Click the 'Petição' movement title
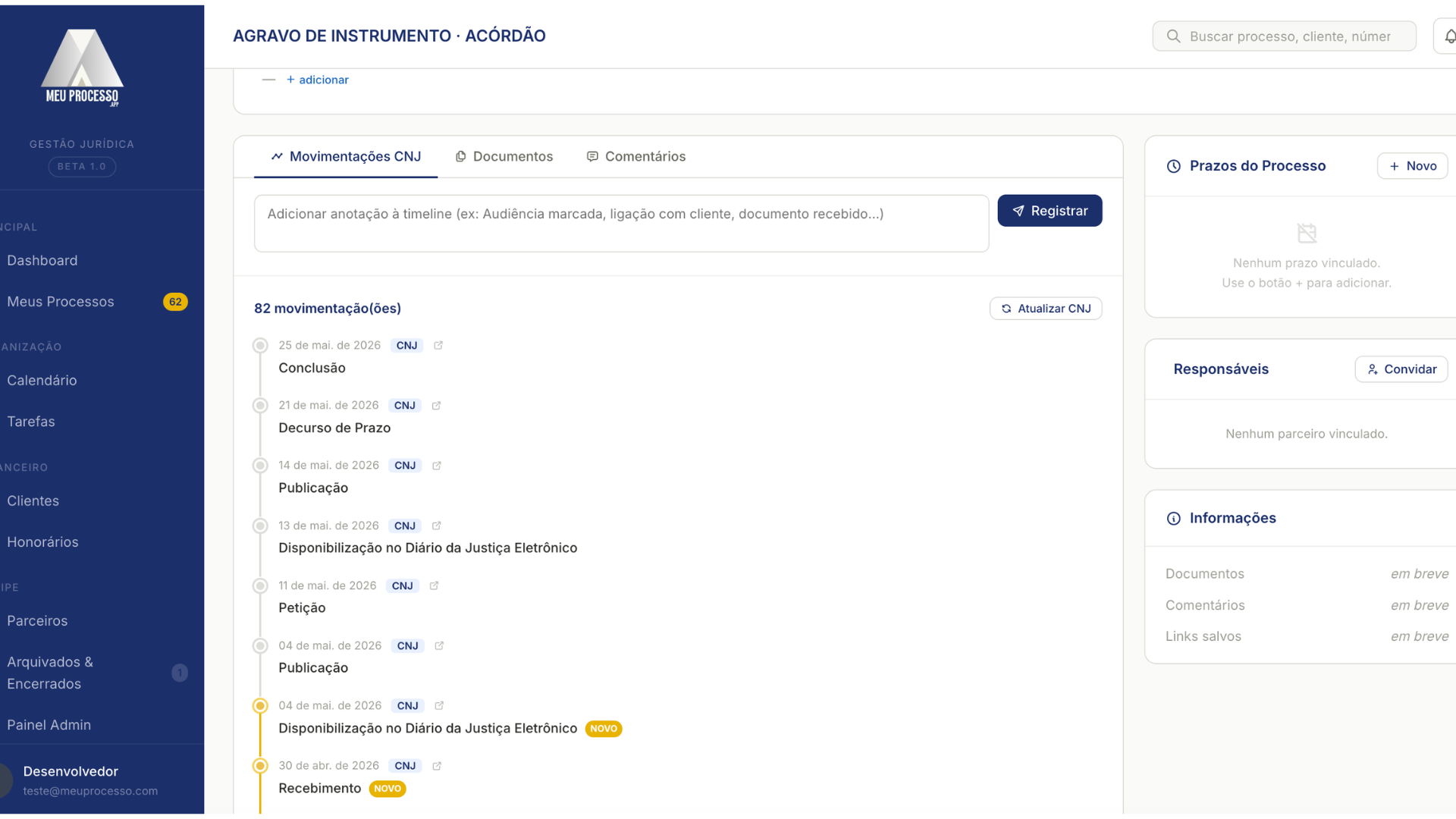This screenshot has height=819, width=1456. tap(302, 608)
